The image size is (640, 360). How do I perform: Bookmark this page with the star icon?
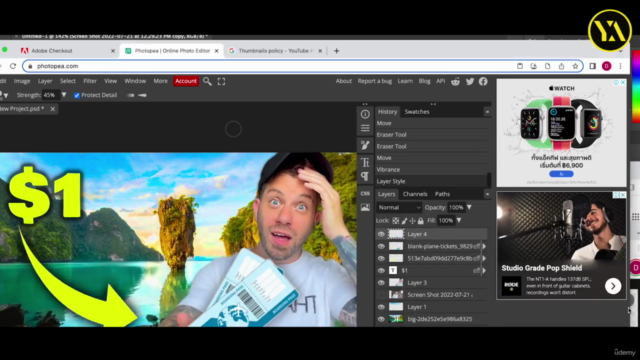tap(575, 66)
